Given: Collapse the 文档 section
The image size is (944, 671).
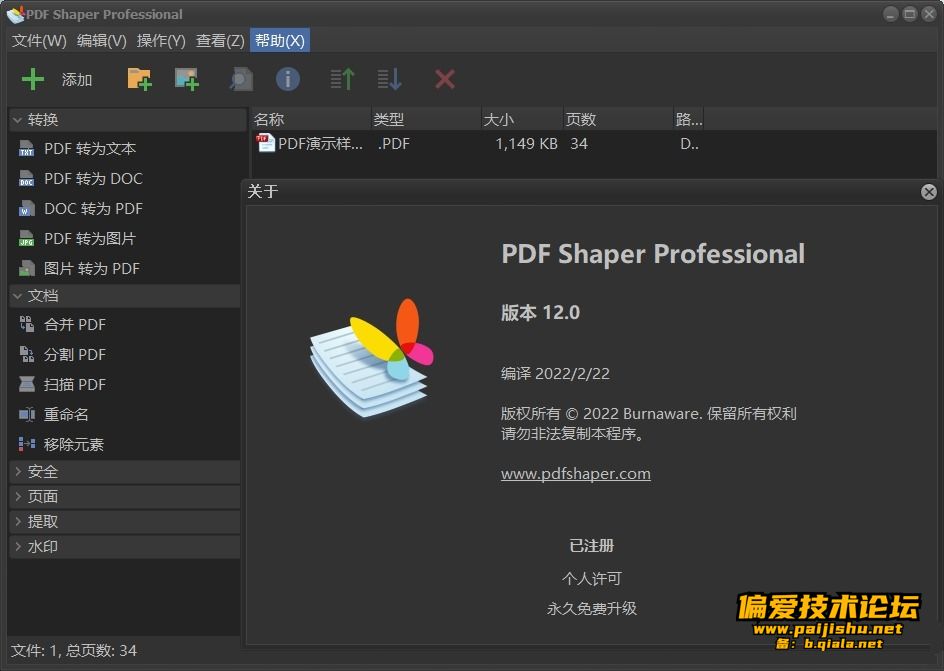Looking at the screenshot, I should (x=17, y=296).
